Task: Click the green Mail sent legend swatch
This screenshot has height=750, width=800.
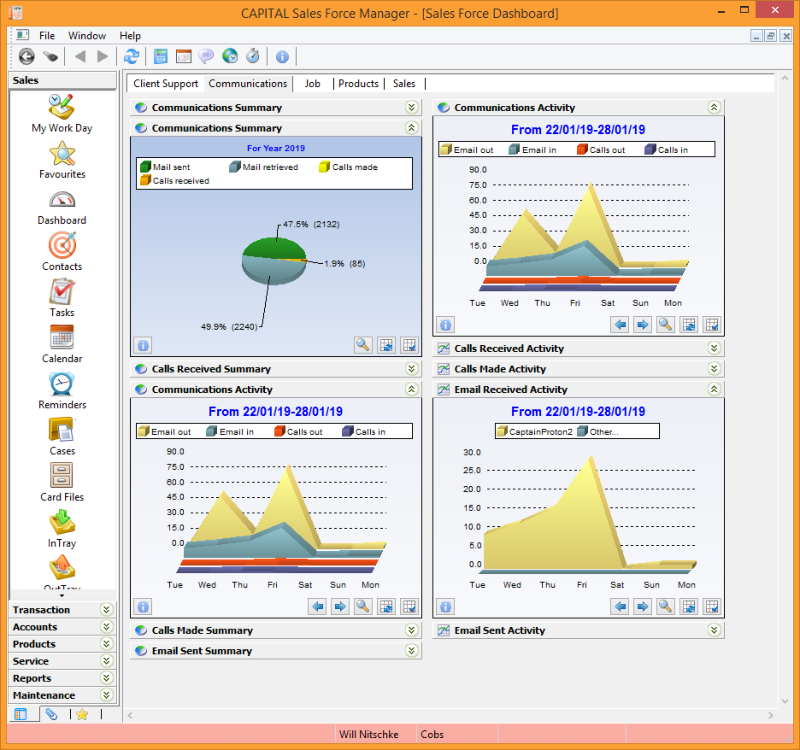Action: click(x=145, y=167)
